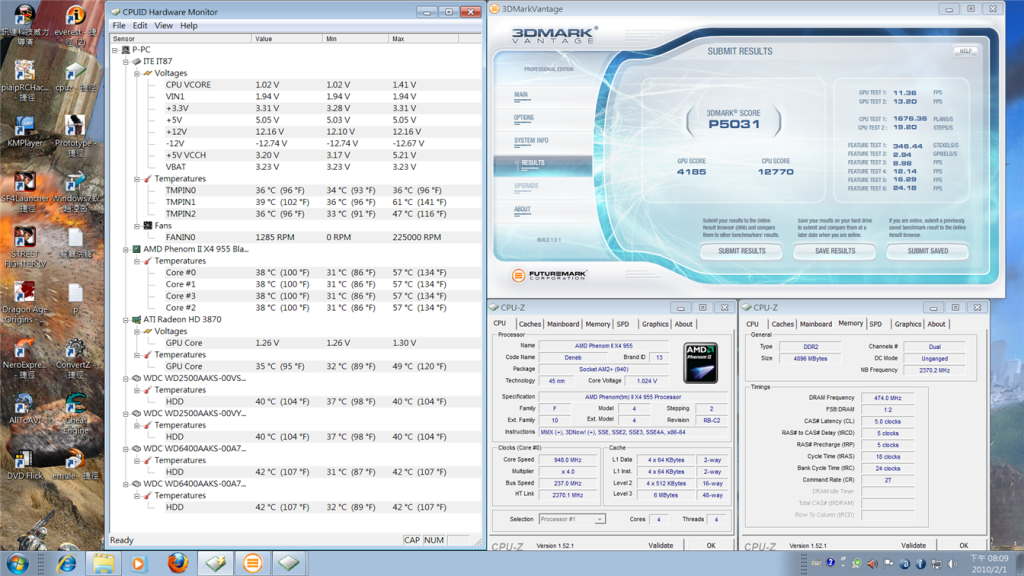
Task: Open the DVD Flick desktop shortcut
Action: tap(25, 465)
